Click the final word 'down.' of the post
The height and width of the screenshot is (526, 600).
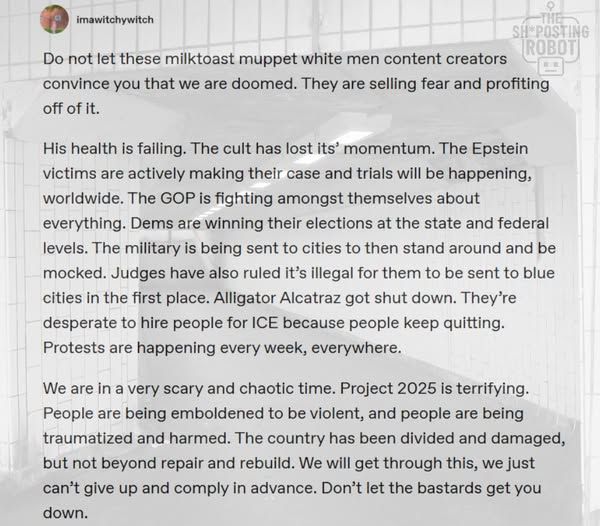[65, 513]
